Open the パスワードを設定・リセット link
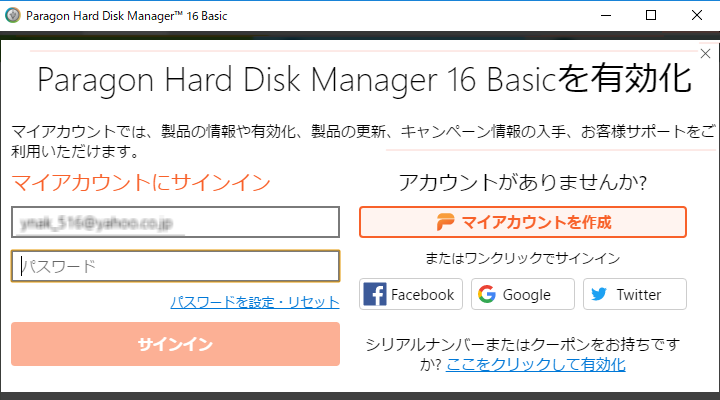This screenshot has height=400, width=720. click(x=255, y=302)
